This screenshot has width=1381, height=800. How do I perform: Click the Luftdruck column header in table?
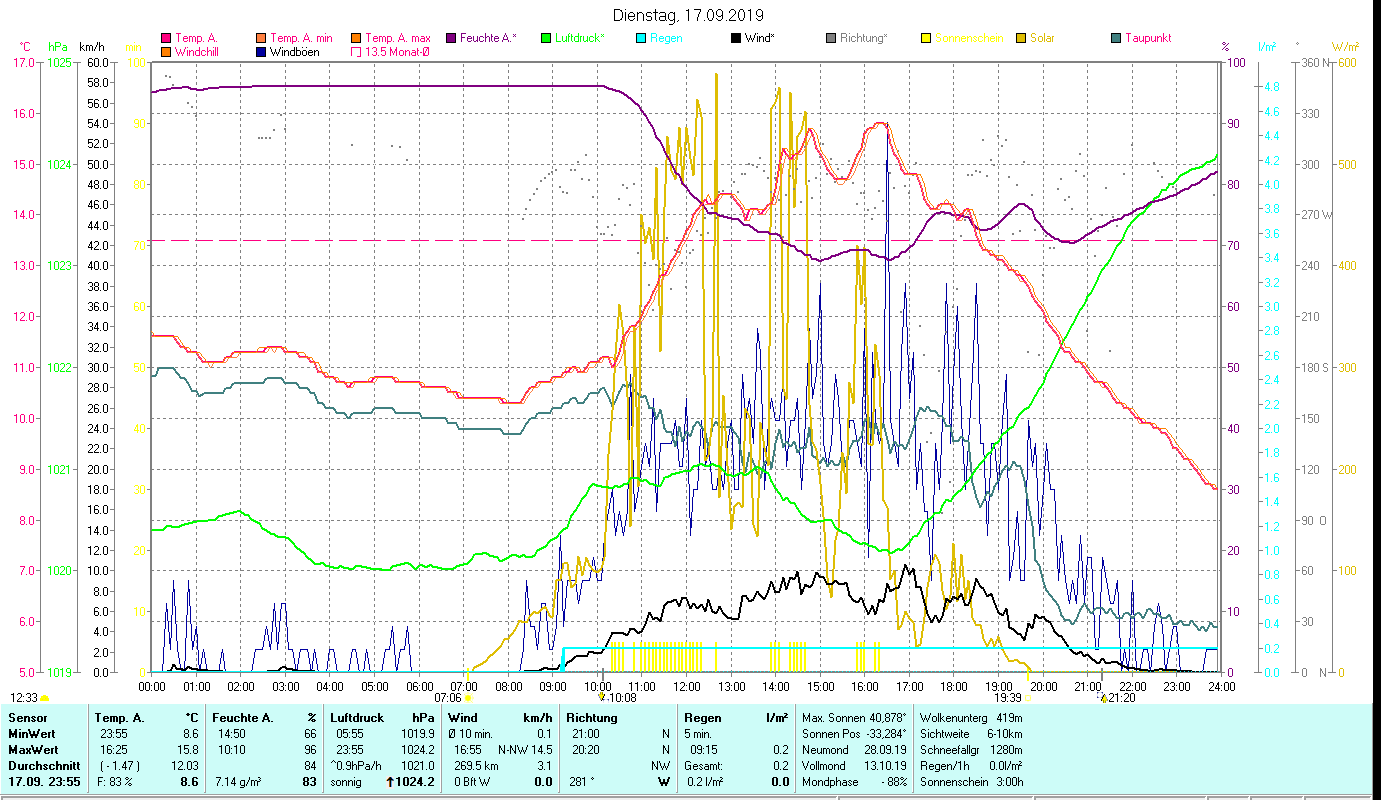pos(356,718)
